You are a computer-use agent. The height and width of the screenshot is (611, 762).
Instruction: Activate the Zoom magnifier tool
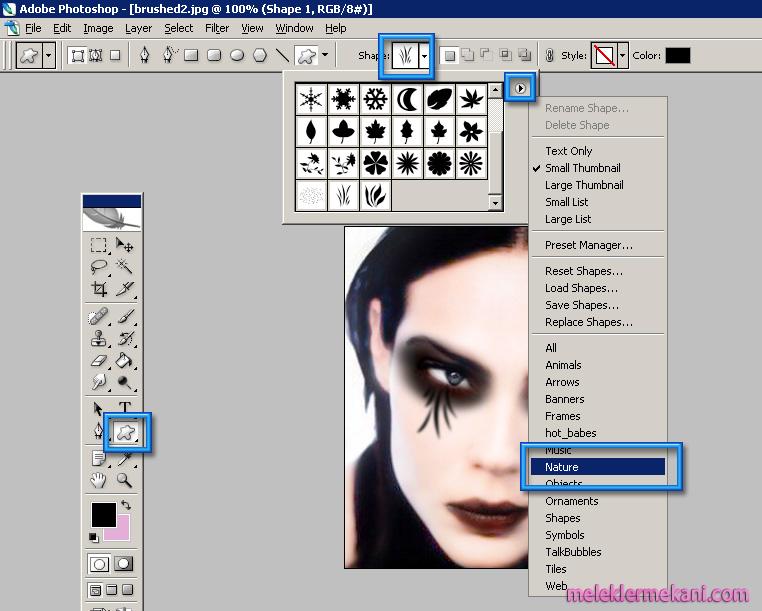coord(125,480)
